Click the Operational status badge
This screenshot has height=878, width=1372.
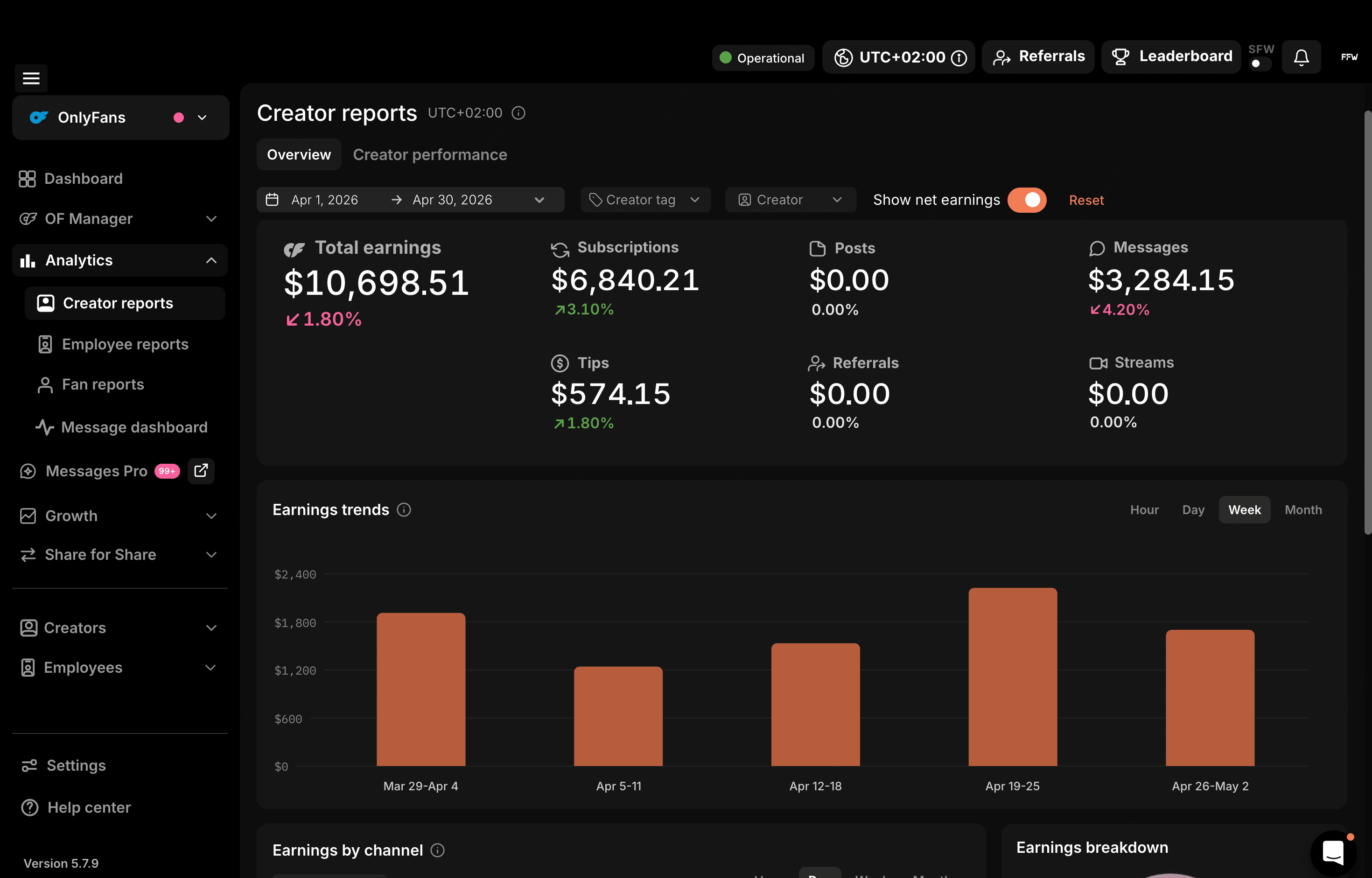tap(763, 57)
